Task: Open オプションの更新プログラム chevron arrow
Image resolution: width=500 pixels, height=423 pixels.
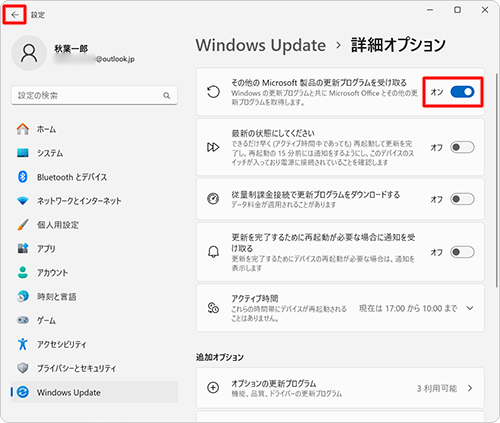Action: (x=470, y=388)
